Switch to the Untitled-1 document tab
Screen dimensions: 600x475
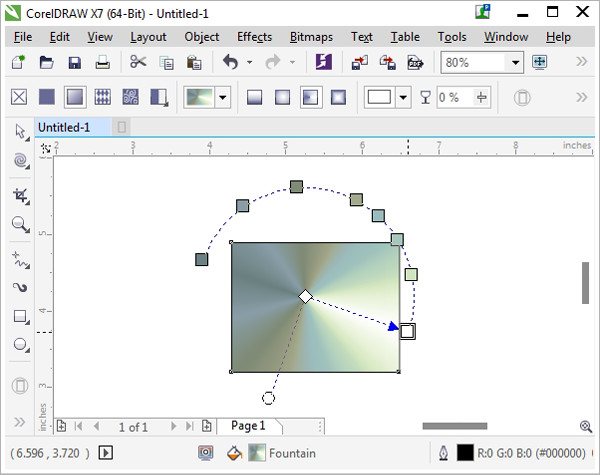pos(73,127)
